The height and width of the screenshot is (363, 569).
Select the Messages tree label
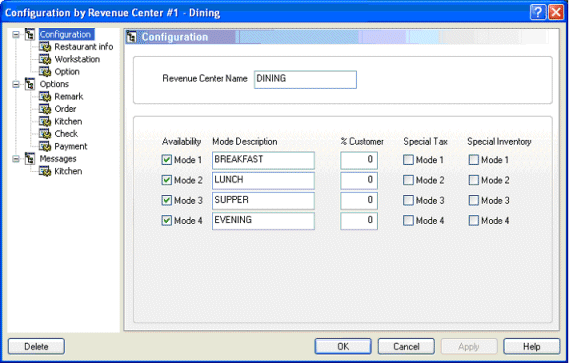point(58,159)
